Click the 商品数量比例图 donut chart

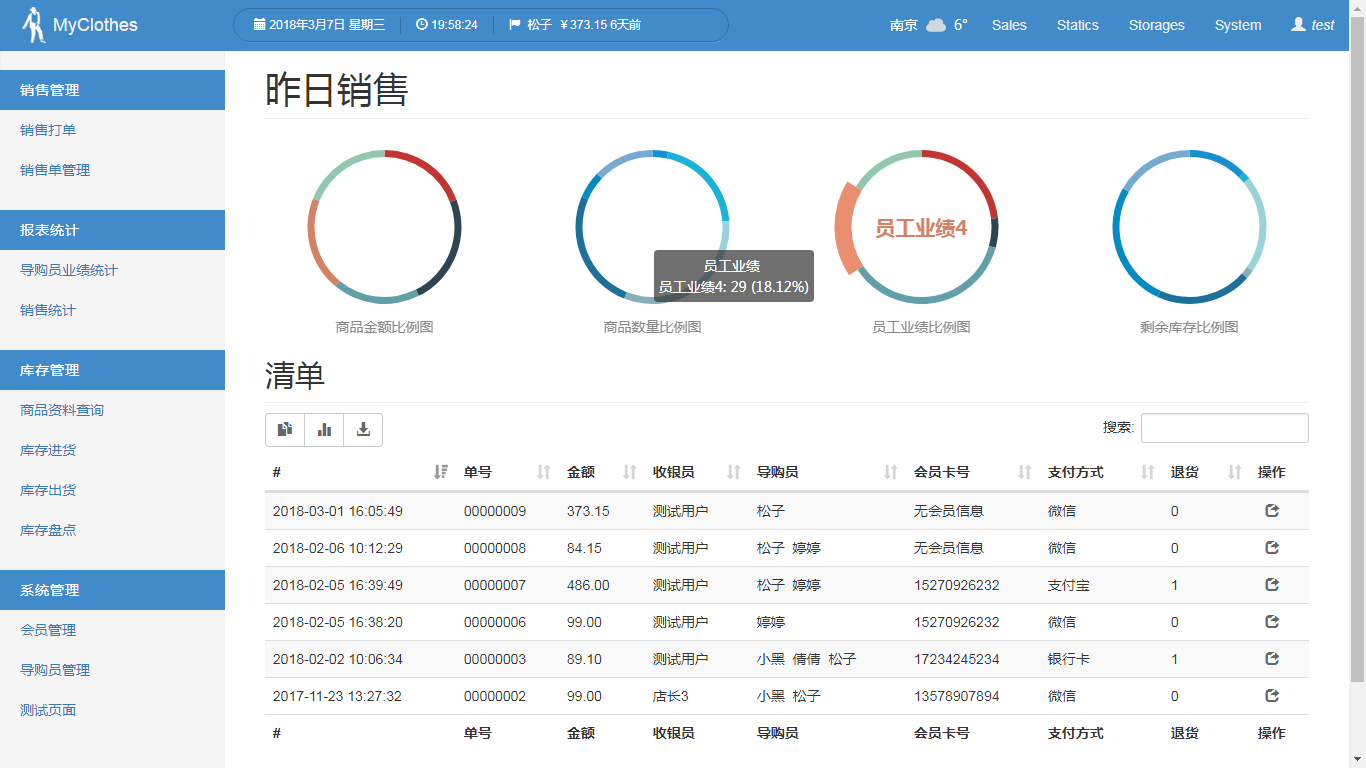653,227
